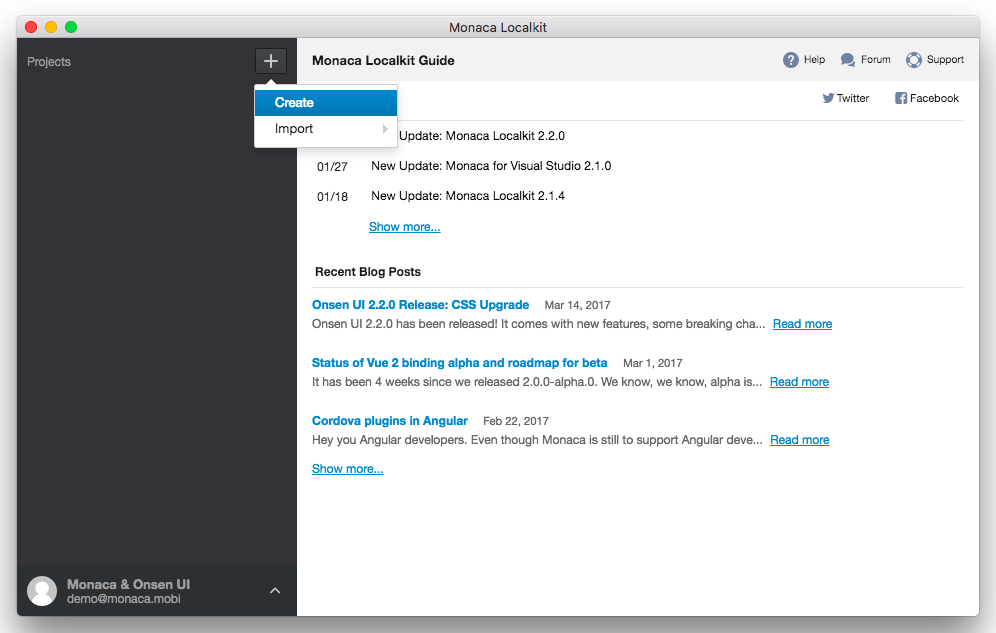
Task: Open Onsen UI 2.2.0 Release blog post
Action: [421, 305]
